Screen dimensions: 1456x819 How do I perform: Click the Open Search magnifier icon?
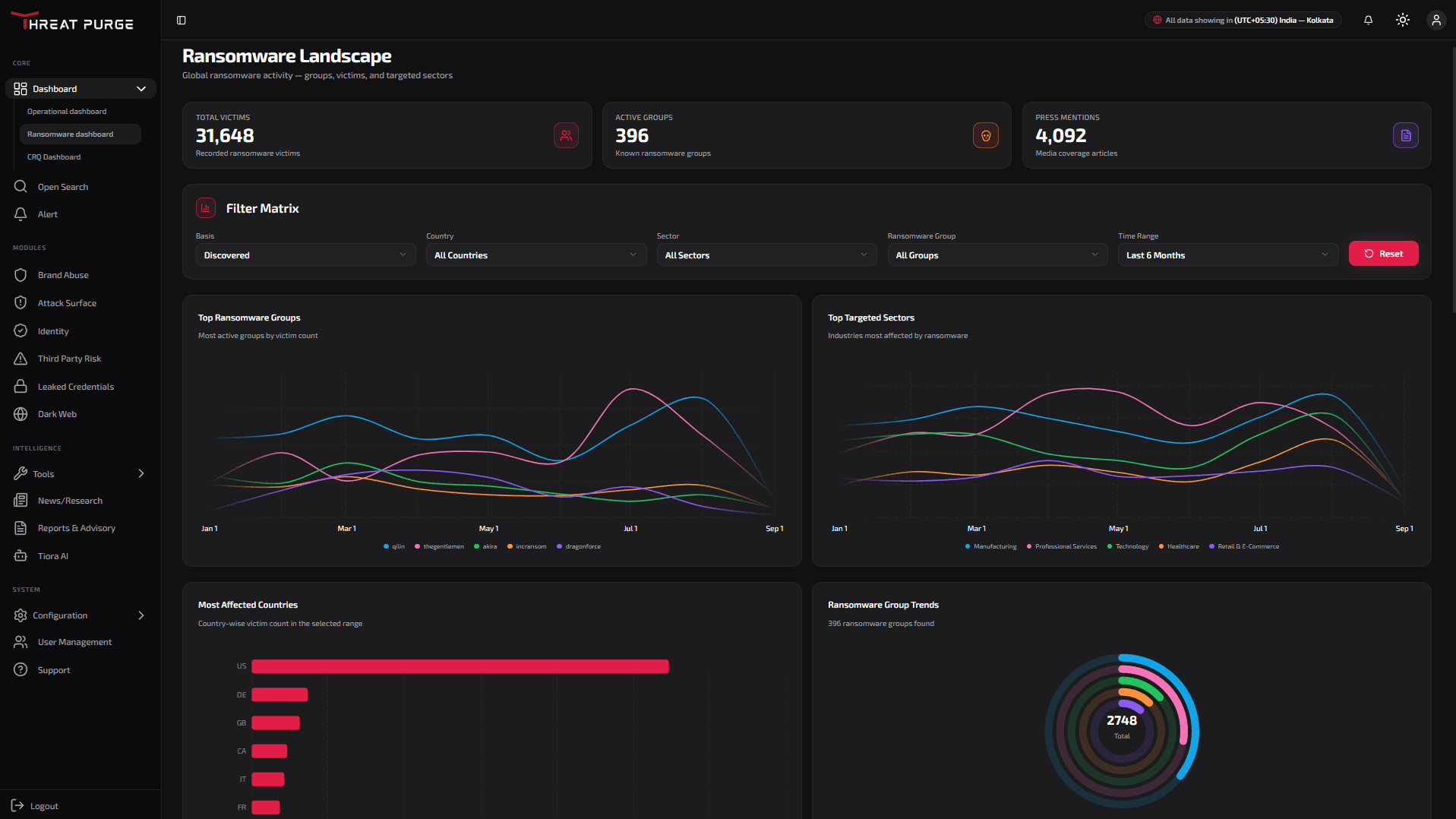21,186
